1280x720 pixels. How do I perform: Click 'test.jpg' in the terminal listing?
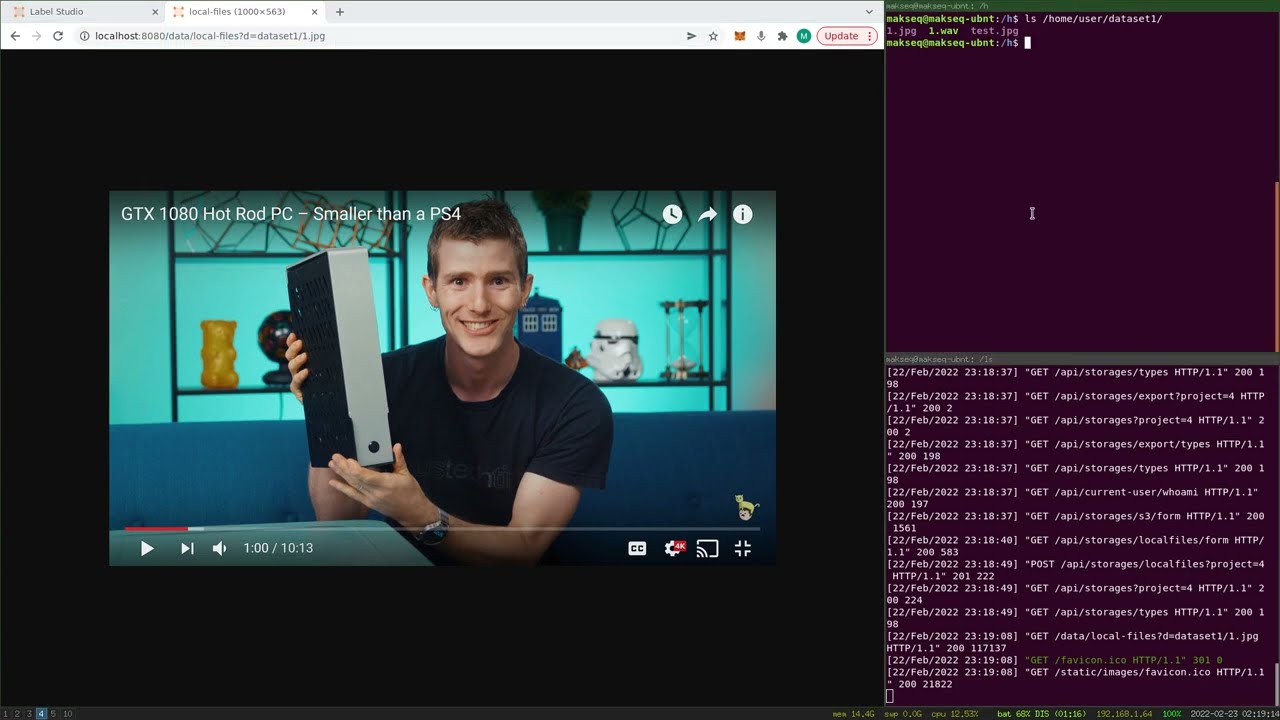point(995,31)
